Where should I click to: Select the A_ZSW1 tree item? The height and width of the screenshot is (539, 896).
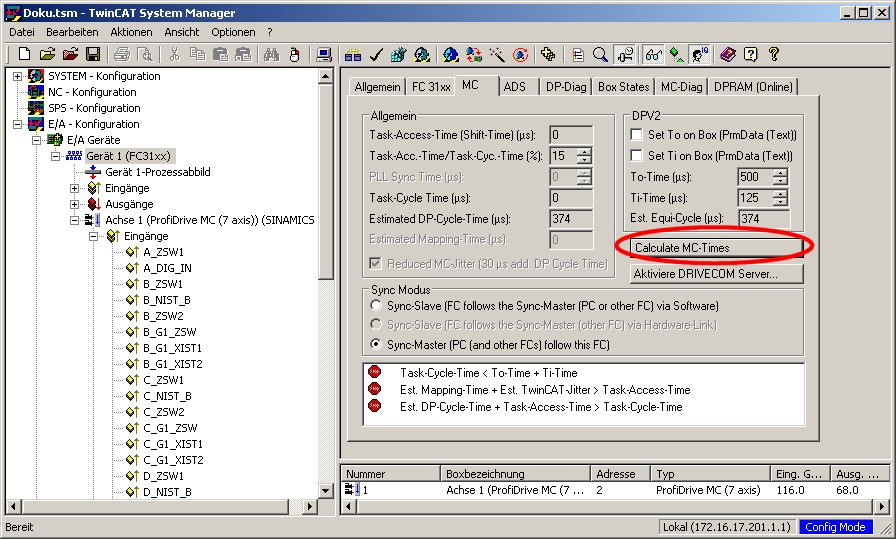[163, 252]
